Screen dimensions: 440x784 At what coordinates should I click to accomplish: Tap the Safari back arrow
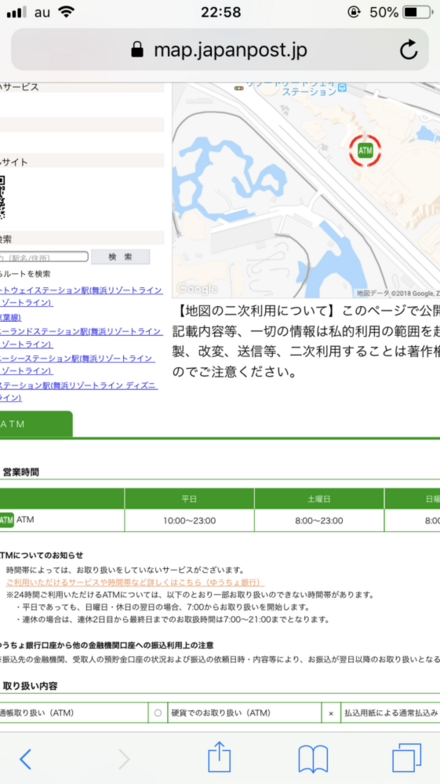[26, 759]
